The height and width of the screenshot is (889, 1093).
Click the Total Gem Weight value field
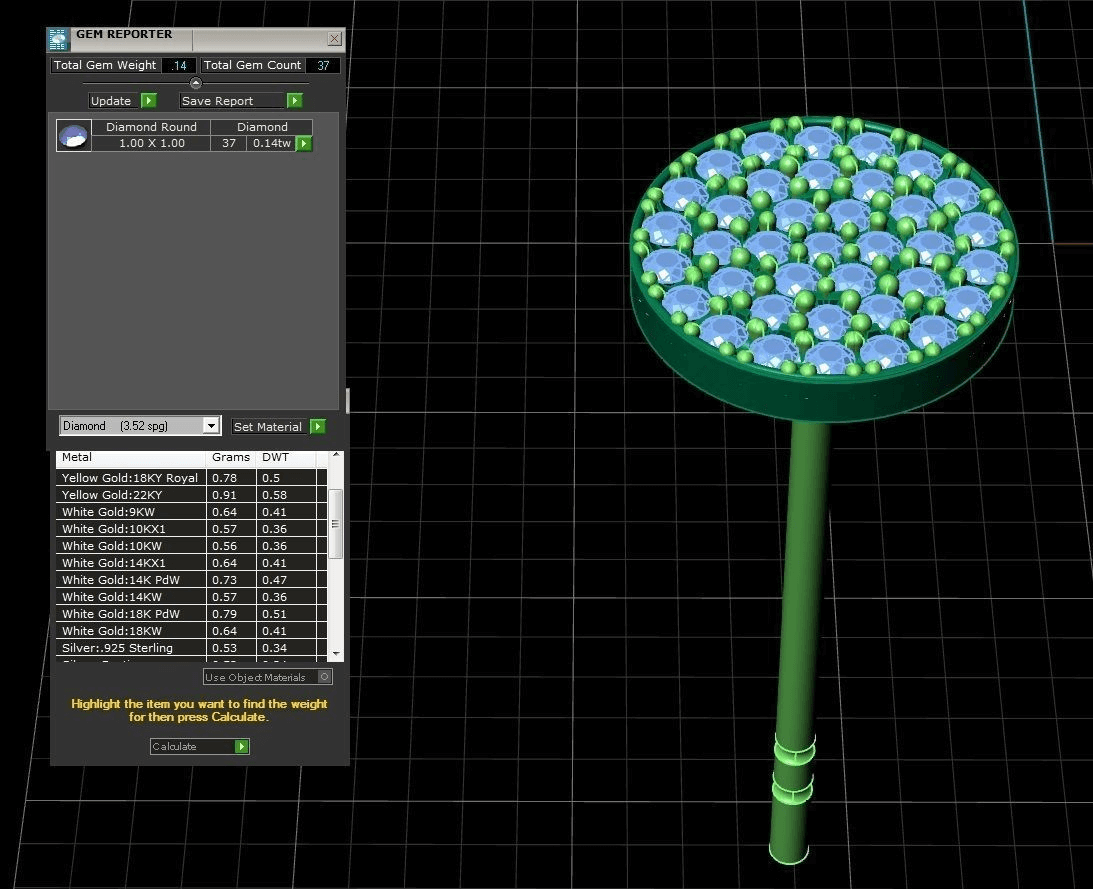coord(180,66)
